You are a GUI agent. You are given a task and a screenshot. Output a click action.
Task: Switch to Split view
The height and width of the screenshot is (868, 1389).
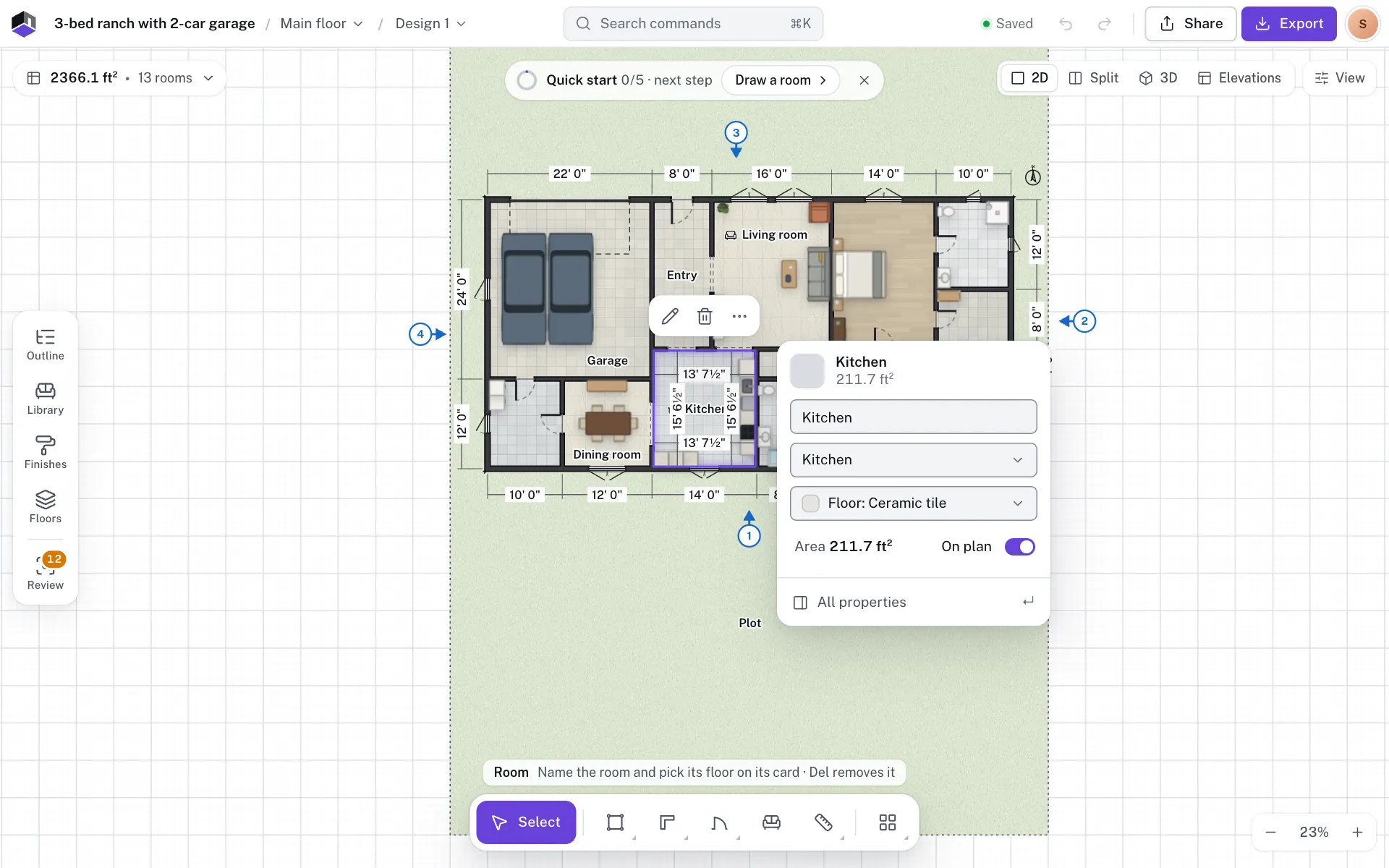[1094, 78]
